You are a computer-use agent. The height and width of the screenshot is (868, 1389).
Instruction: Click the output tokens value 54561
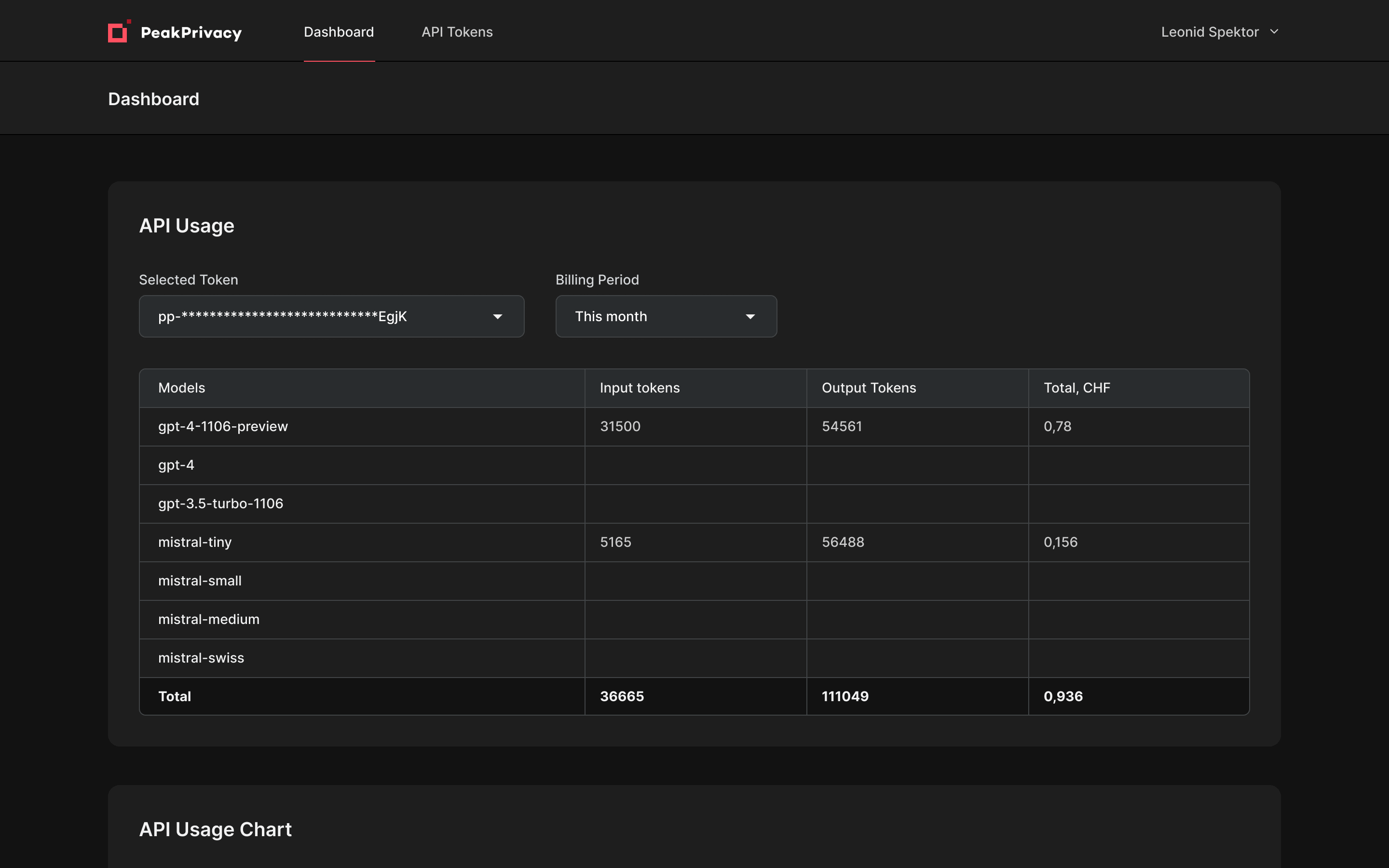coord(842,427)
